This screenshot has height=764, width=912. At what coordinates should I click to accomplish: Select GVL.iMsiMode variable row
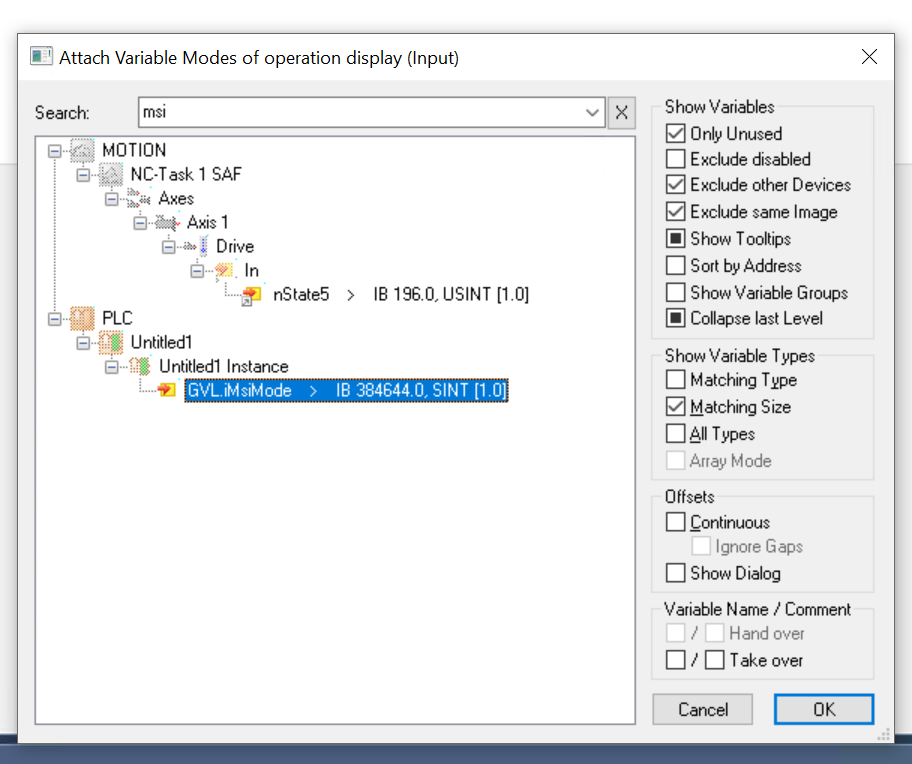pos(346,390)
